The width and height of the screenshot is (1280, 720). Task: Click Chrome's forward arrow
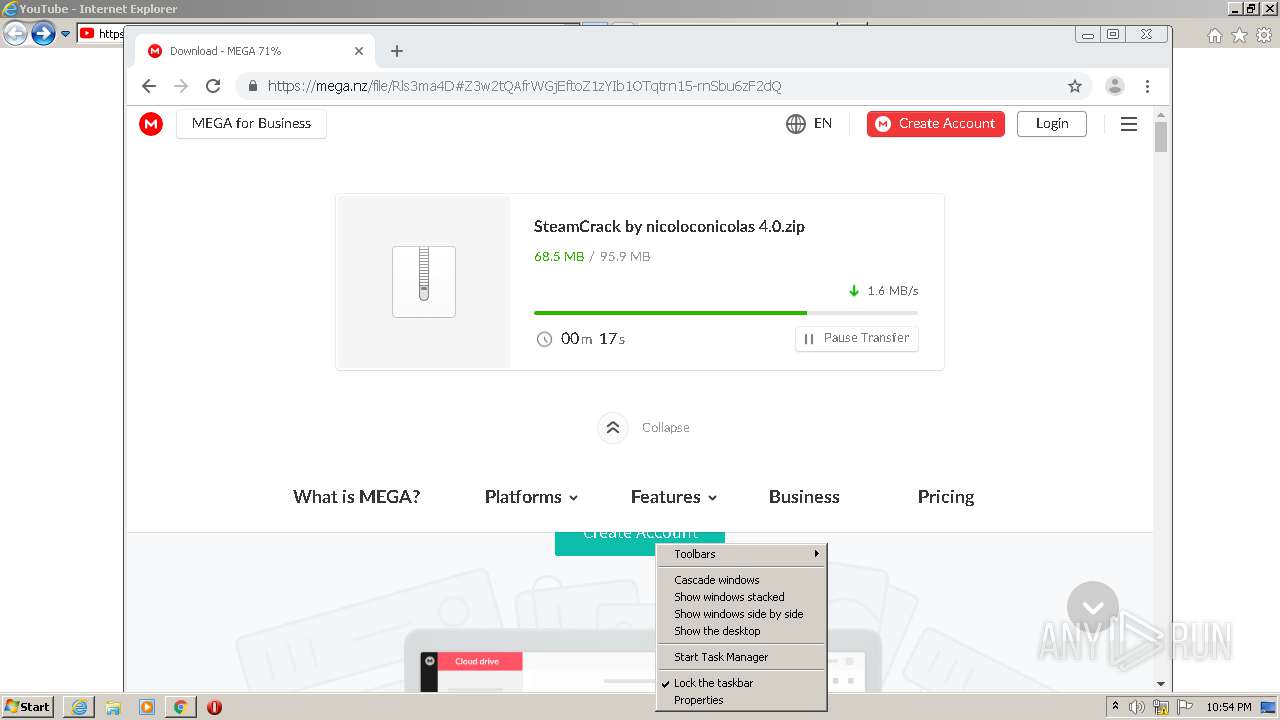click(181, 86)
